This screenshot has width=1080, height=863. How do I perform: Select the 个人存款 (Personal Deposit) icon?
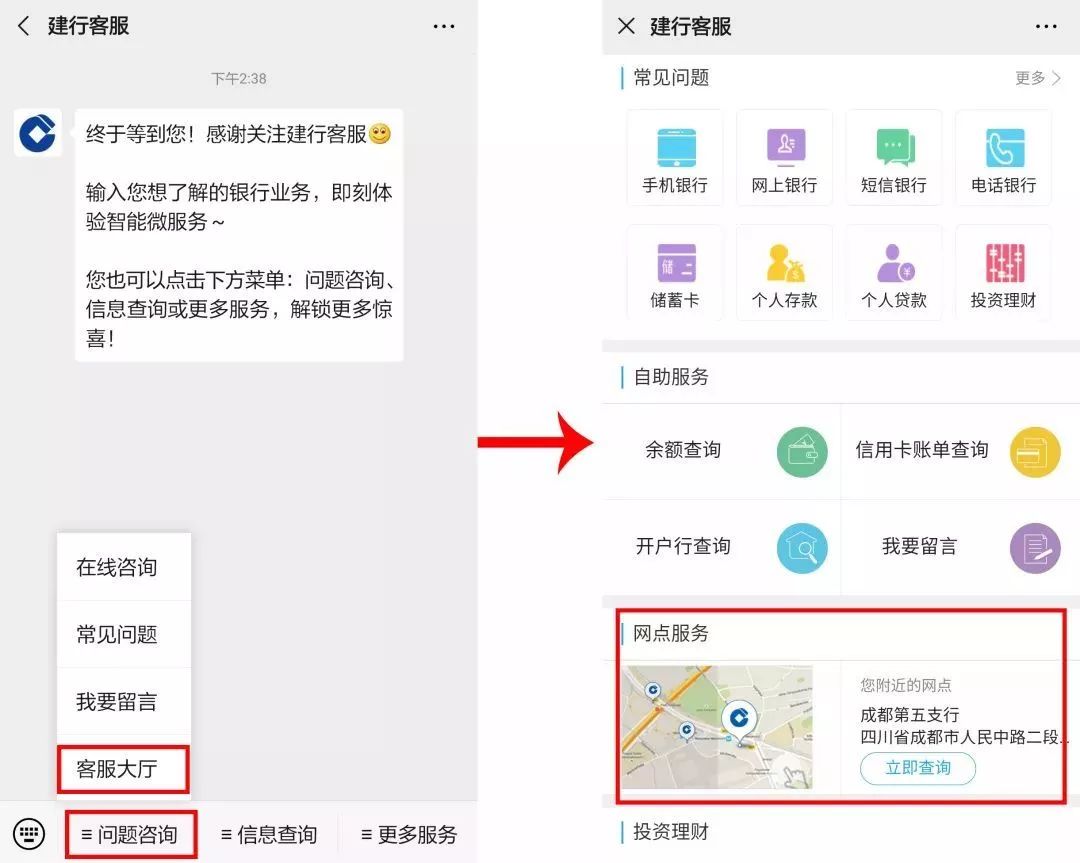(784, 272)
